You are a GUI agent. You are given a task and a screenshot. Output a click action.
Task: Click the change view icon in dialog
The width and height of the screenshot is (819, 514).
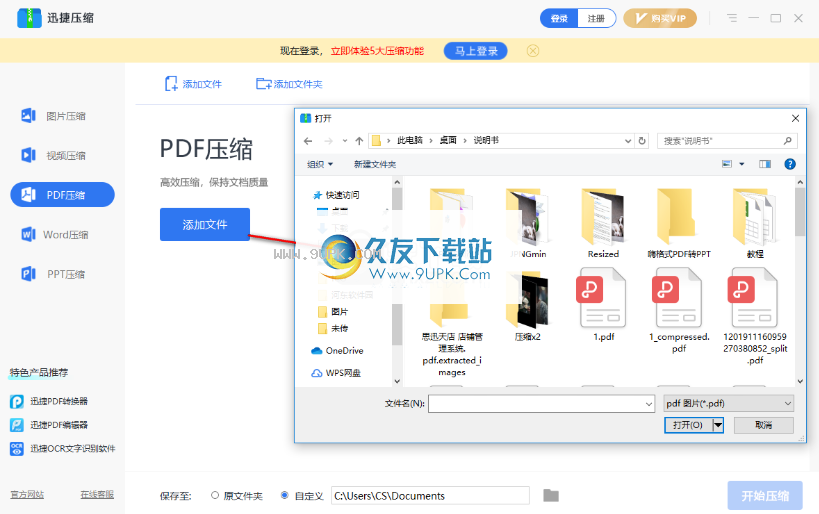coord(727,164)
